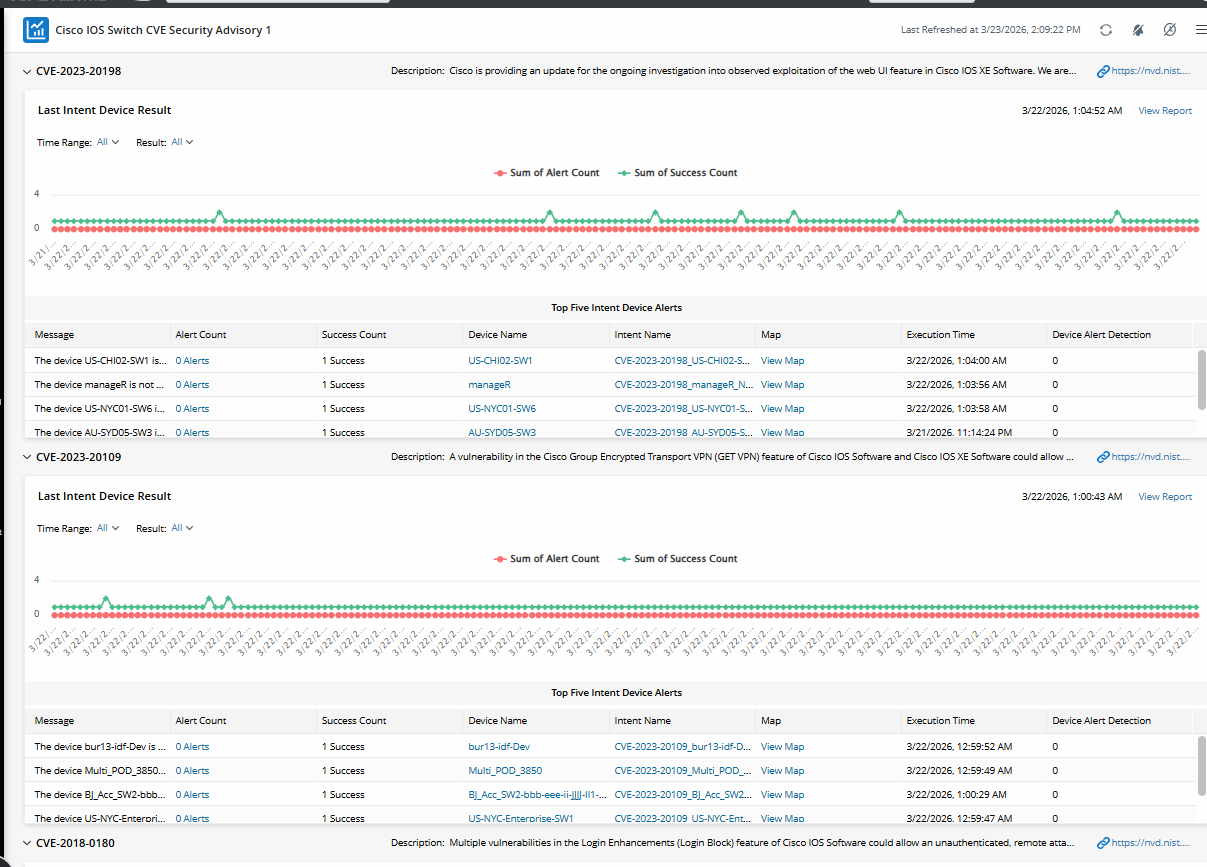Open intent CVE-2023-20109_bur13-idf-D...
The height and width of the screenshot is (867, 1207).
[x=683, y=747]
